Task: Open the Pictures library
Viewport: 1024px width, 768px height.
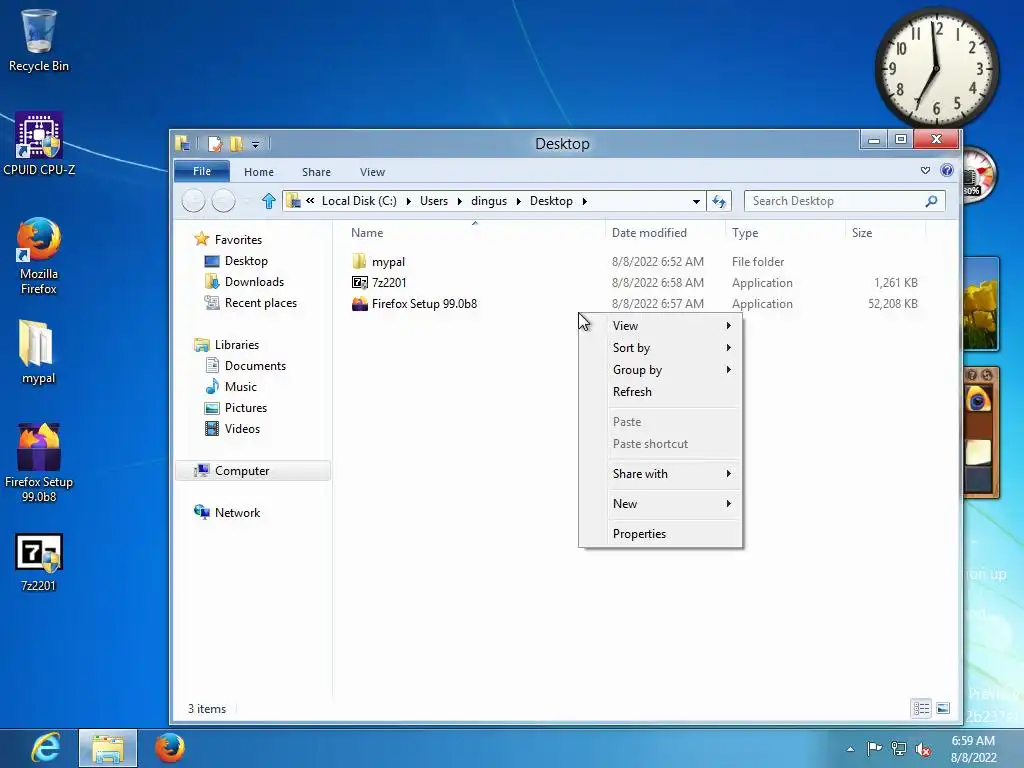Action: [246, 408]
